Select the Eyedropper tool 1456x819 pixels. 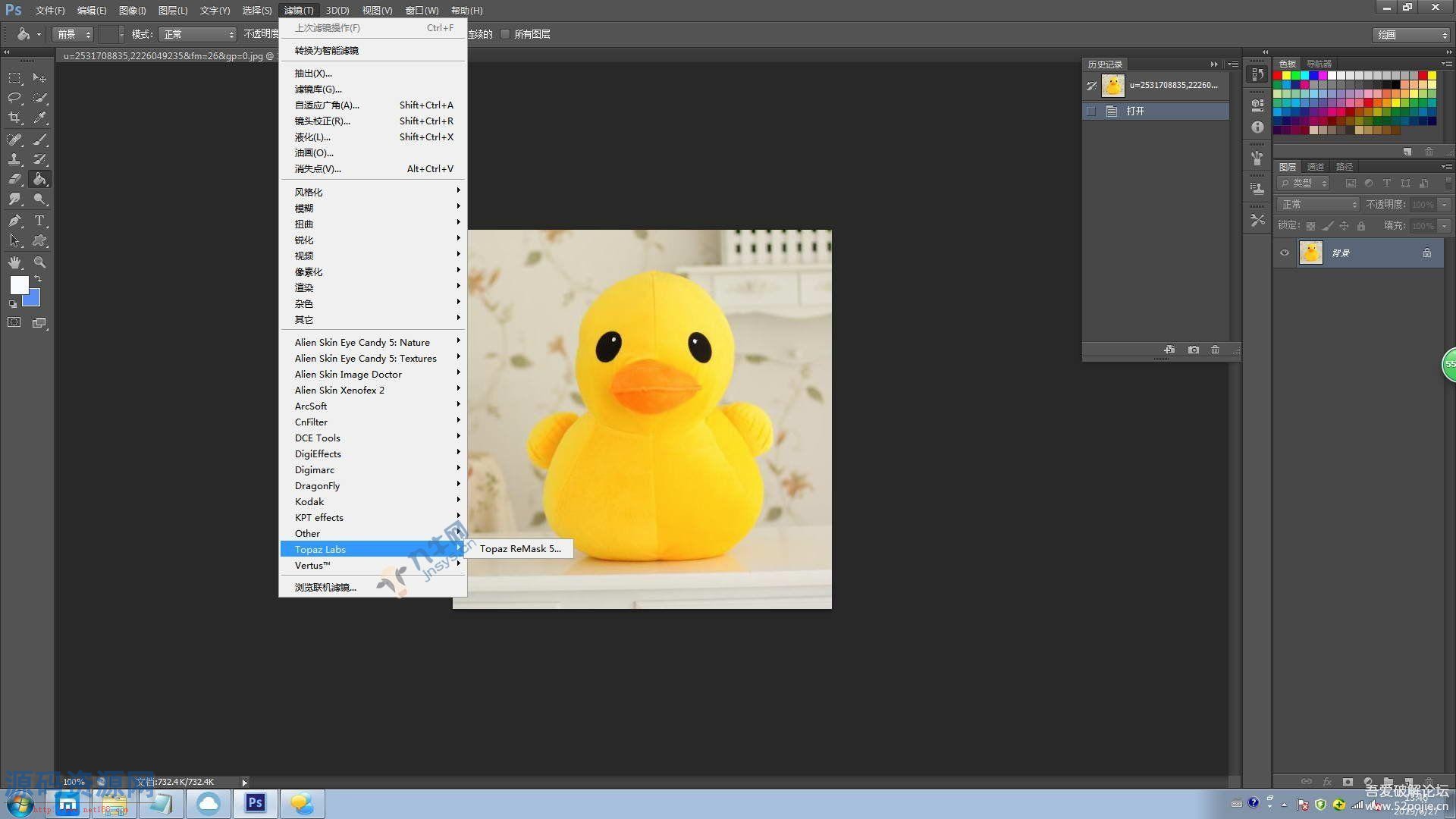pos(40,118)
